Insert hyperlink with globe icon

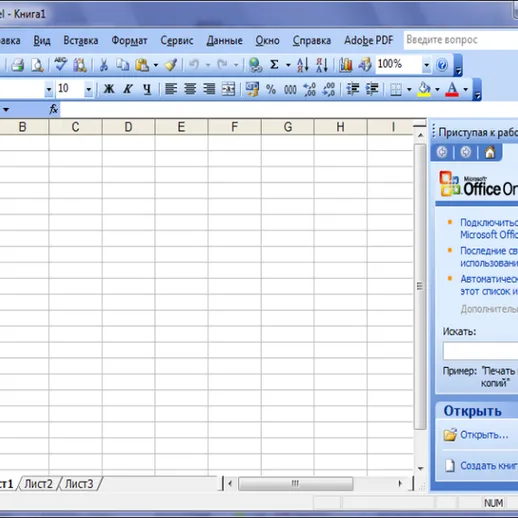coord(255,65)
